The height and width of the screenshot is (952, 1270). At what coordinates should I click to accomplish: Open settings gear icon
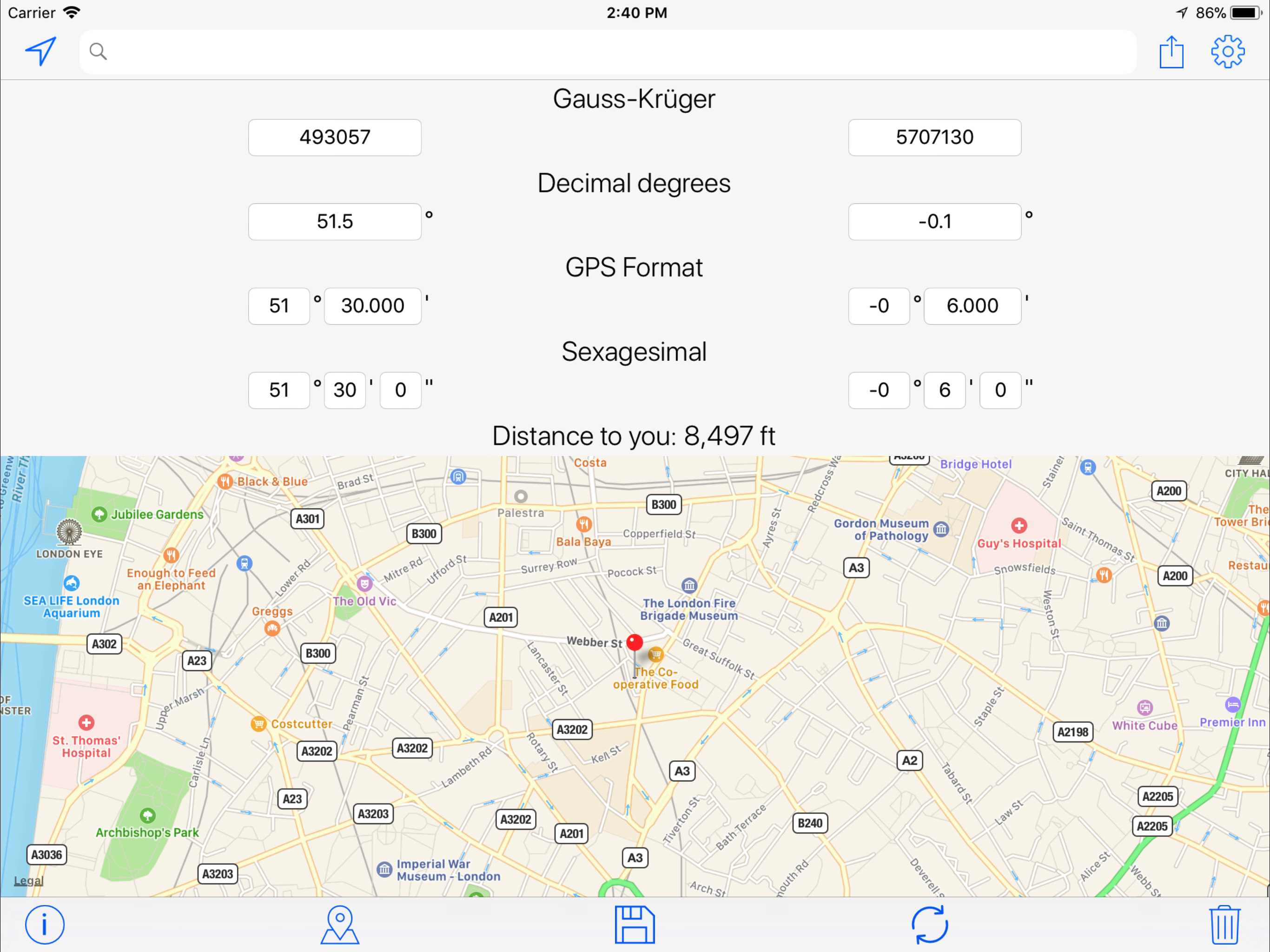[1228, 52]
